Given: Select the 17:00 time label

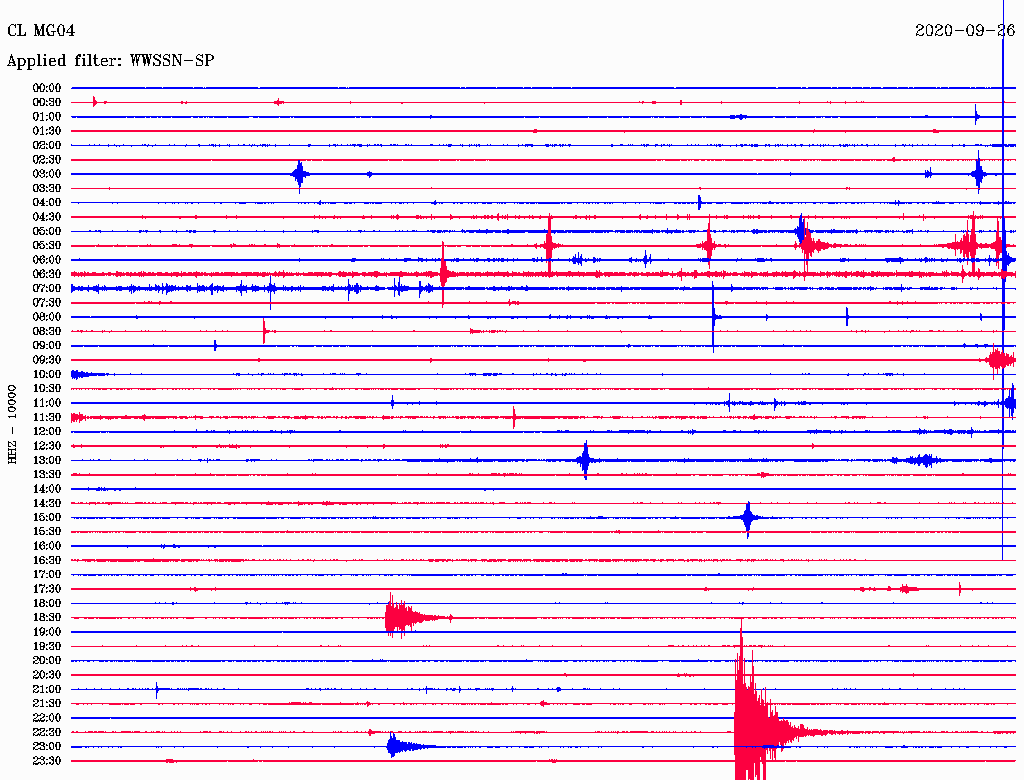Looking at the screenshot, I should (x=47, y=575).
